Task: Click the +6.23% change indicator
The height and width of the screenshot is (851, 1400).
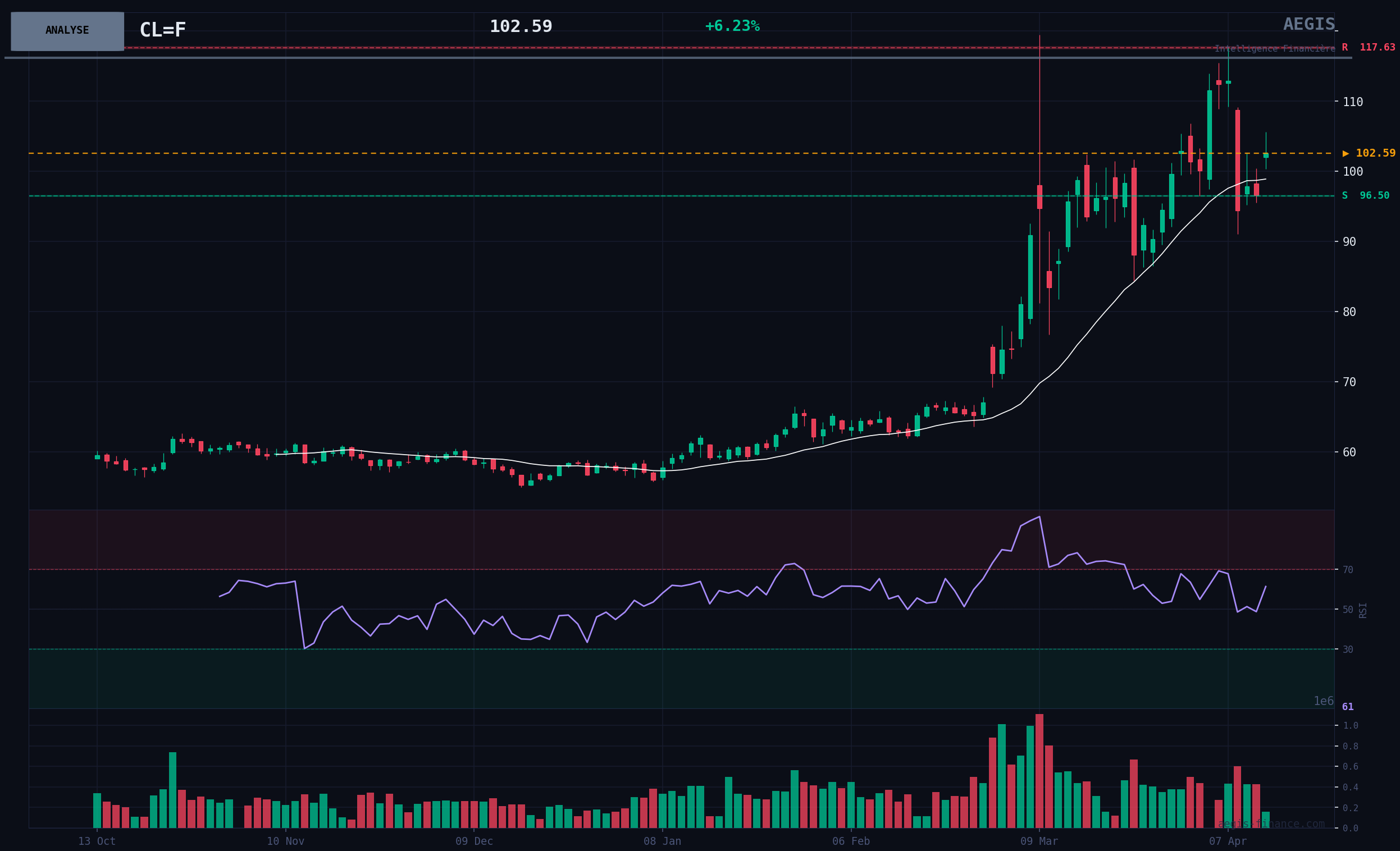Action: tap(732, 26)
